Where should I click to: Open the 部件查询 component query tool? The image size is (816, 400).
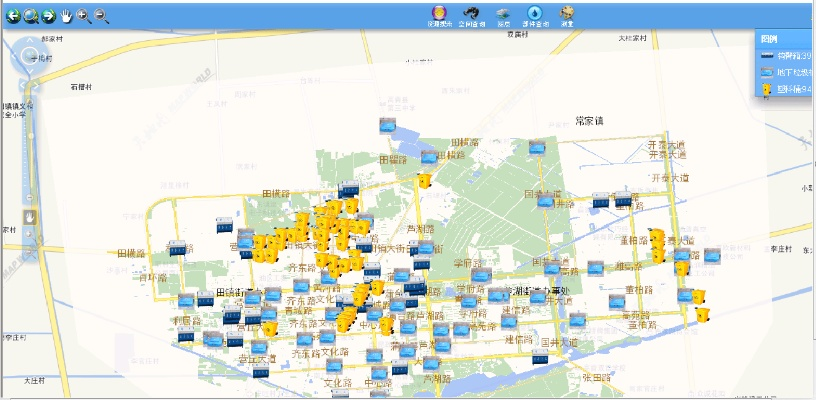pyautogui.click(x=534, y=15)
